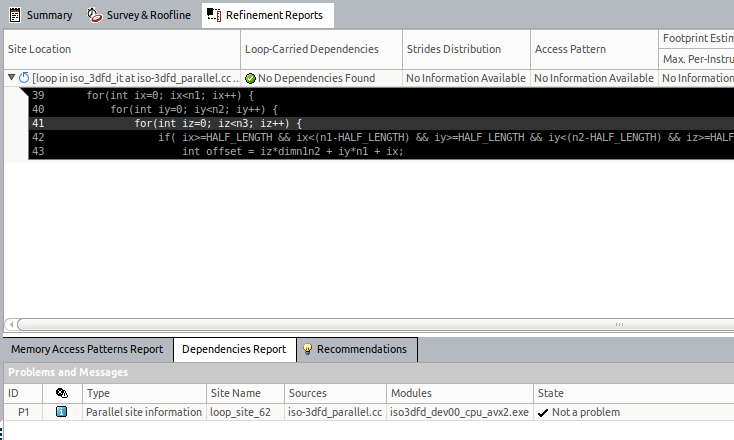Image resolution: width=734 pixels, height=440 pixels.
Task: Click the Refinement Reports tab icon
Action: 214,15
